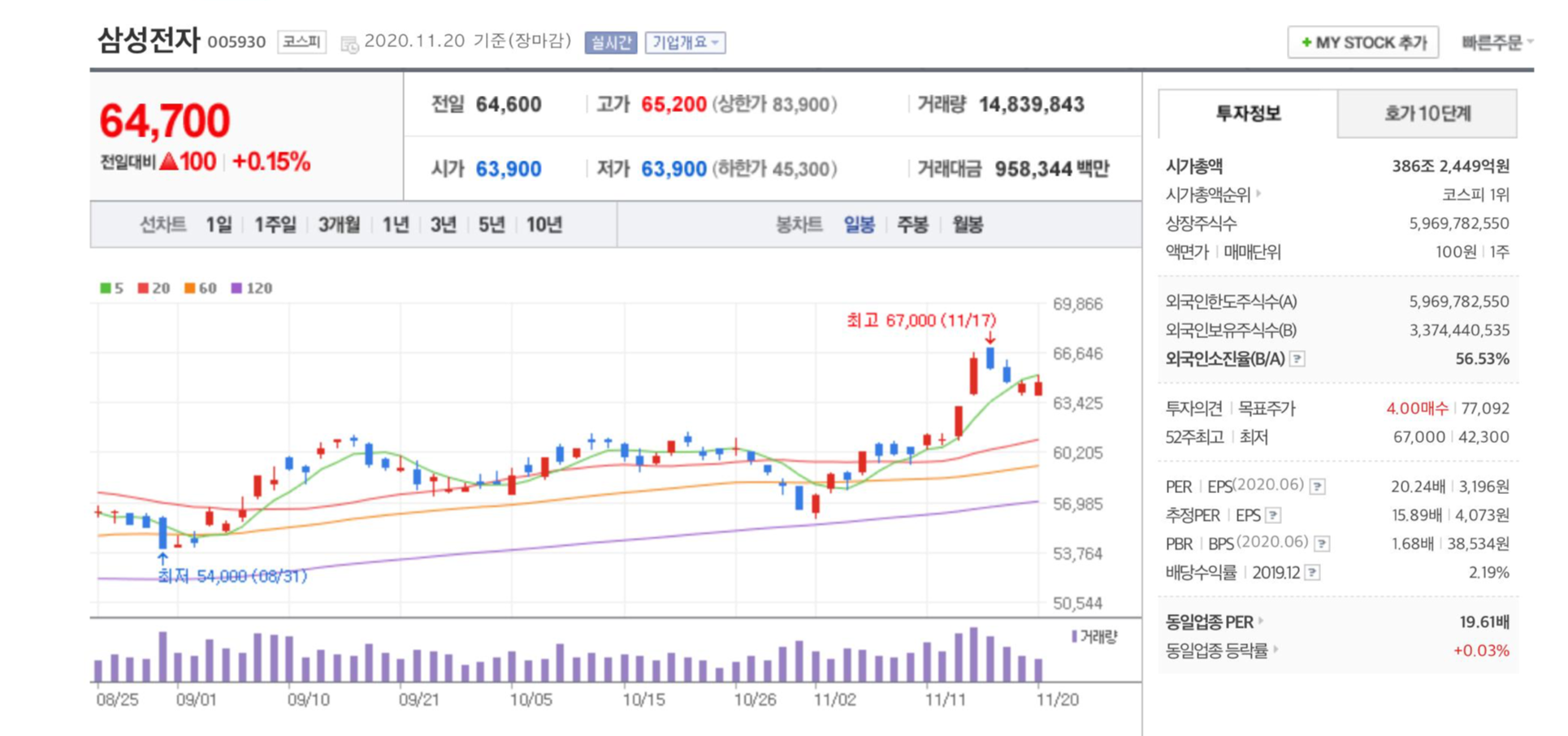Click the 외국인소진율 value 56.53%
This screenshot has width=1568, height=736.
pos(1482,358)
